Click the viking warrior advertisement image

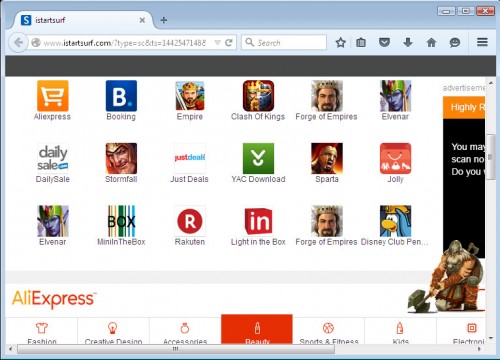click(x=447, y=277)
